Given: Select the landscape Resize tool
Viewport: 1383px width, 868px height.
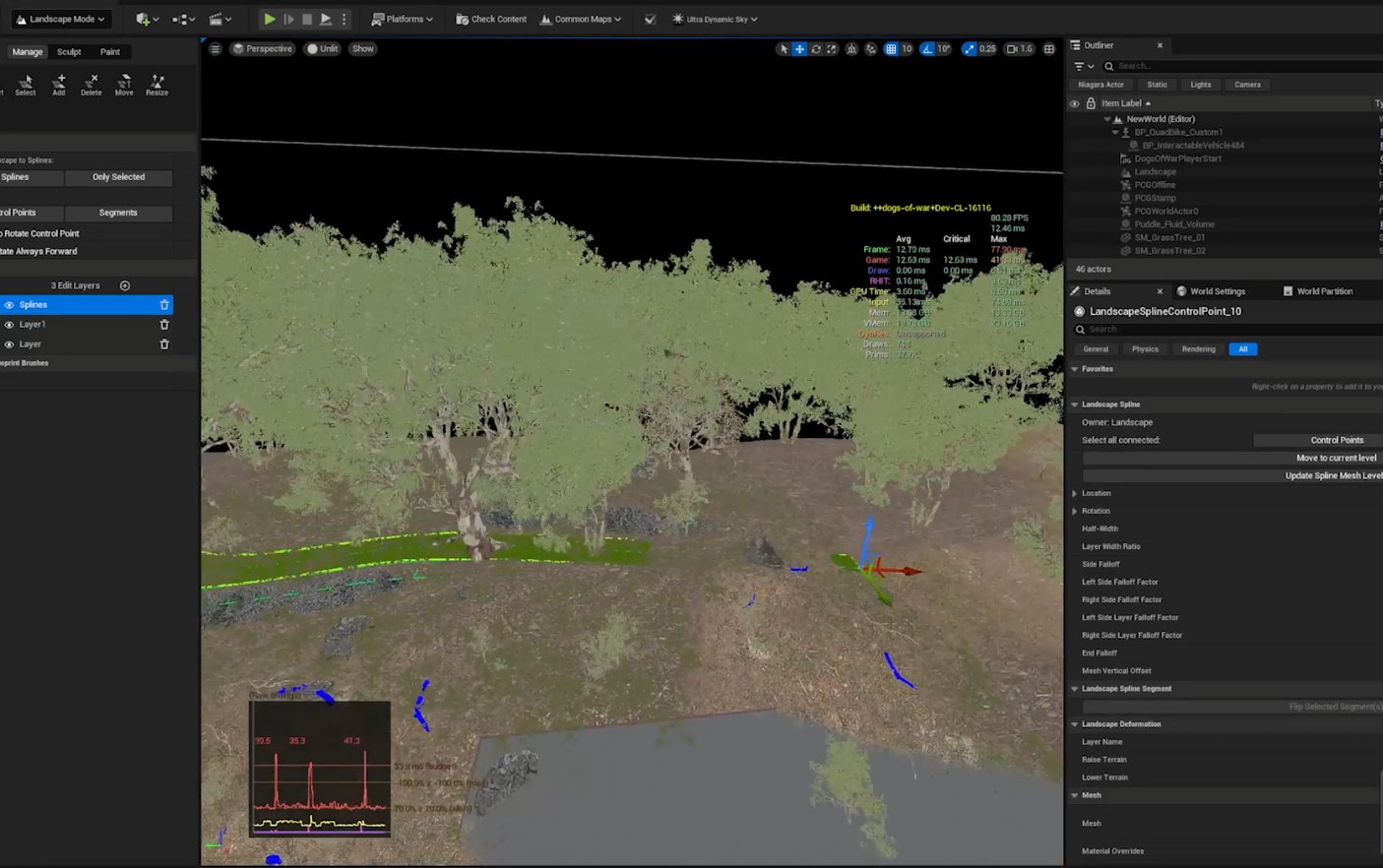Looking at the screenshot, I should [x=157, y=85].
